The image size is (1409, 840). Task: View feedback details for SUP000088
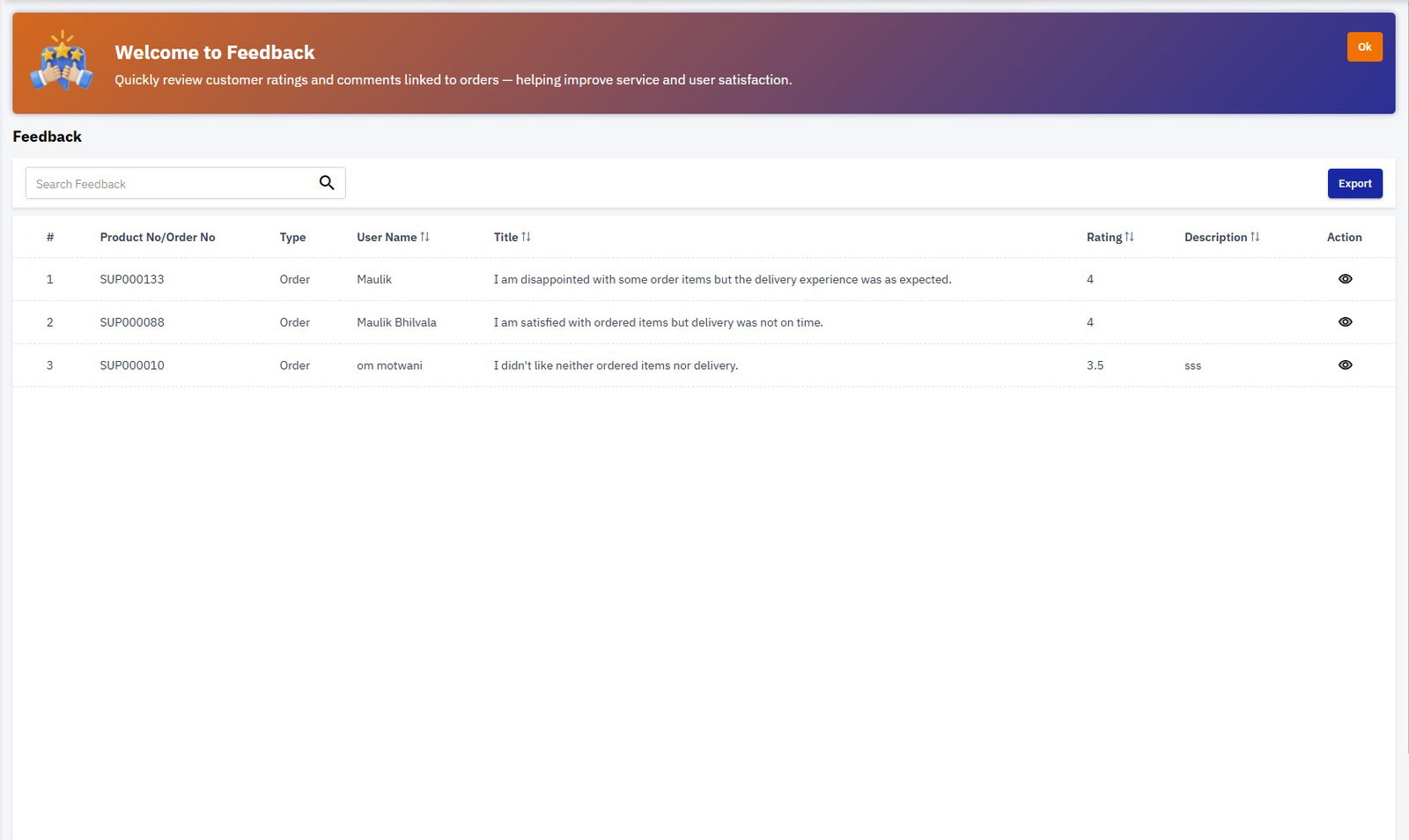click(x=1345, y=322)
